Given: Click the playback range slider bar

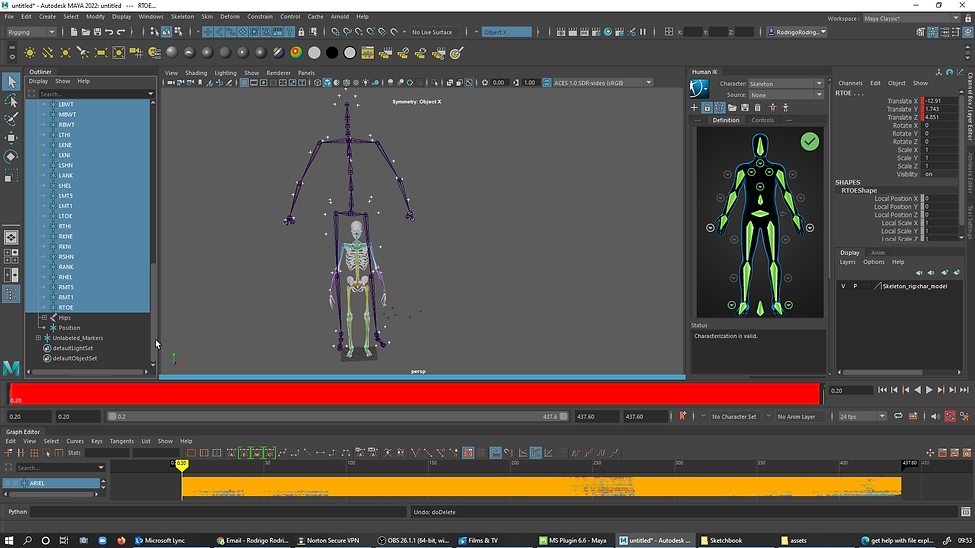Looking at the screenshot, I should tap(338, 417).
